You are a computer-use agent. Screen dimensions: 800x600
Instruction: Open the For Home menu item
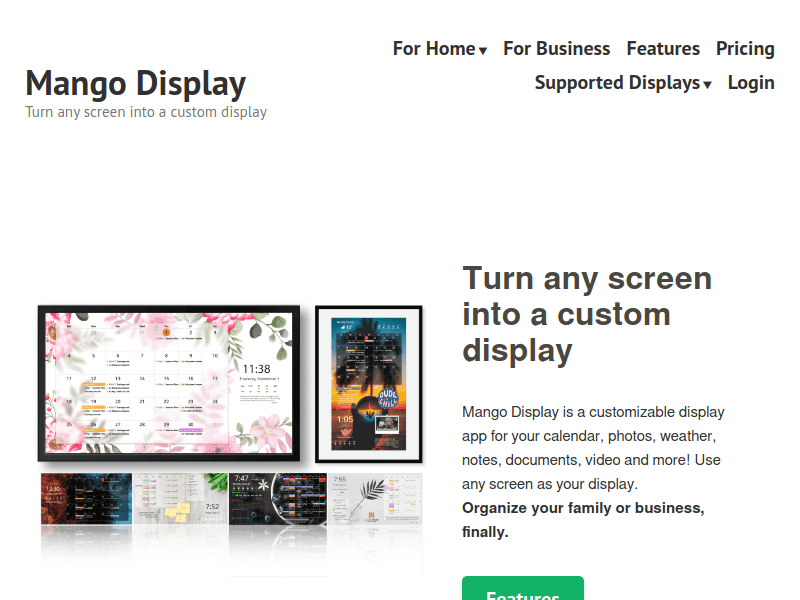434,49
